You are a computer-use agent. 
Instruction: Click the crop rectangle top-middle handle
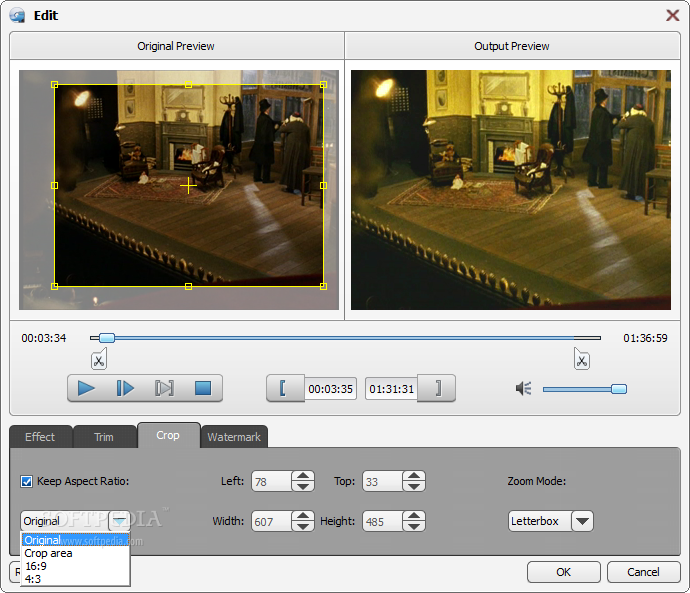click(188, 84)
